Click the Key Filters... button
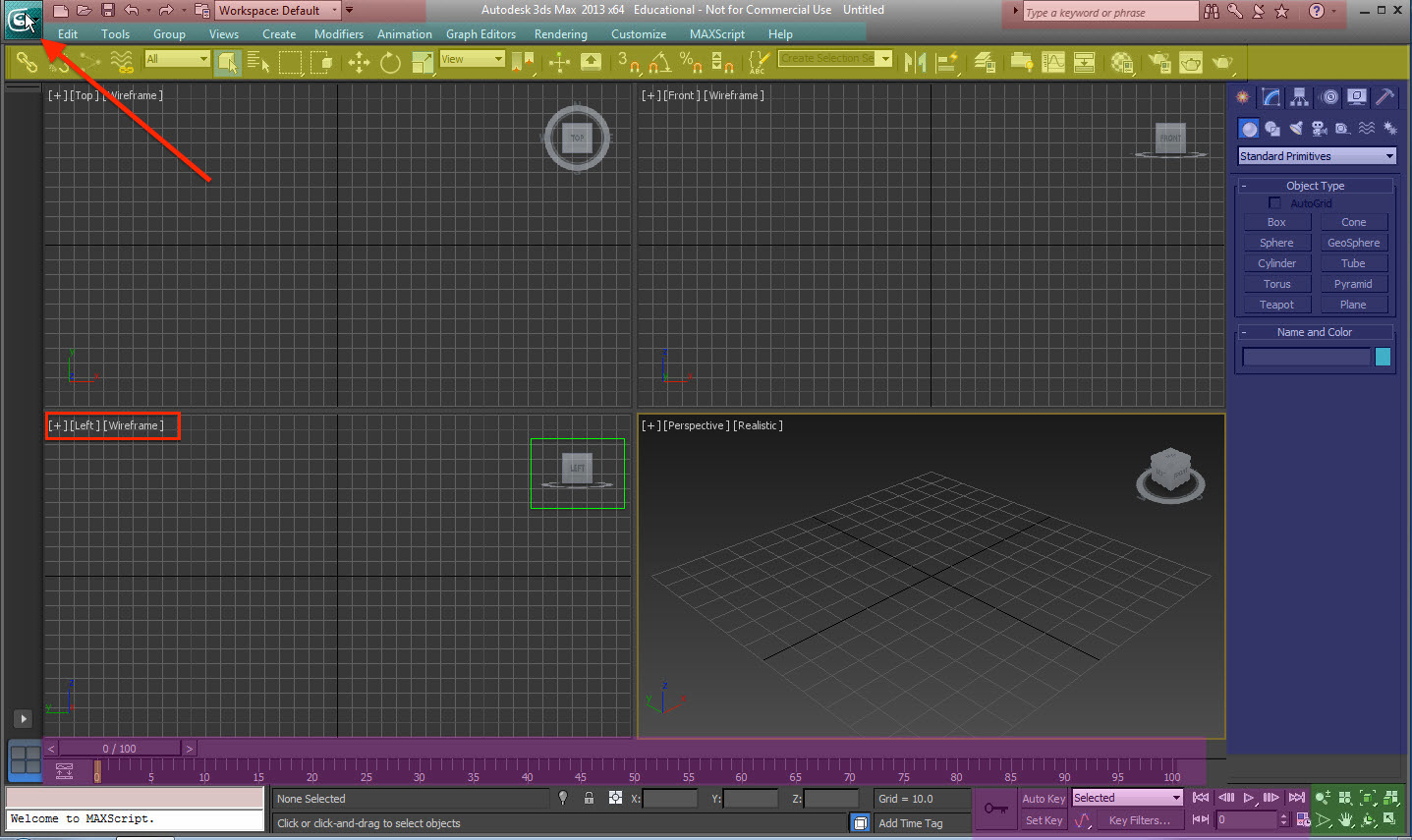The width and height of the screenshot is (1412, 840). click(x=1139, y=820)
